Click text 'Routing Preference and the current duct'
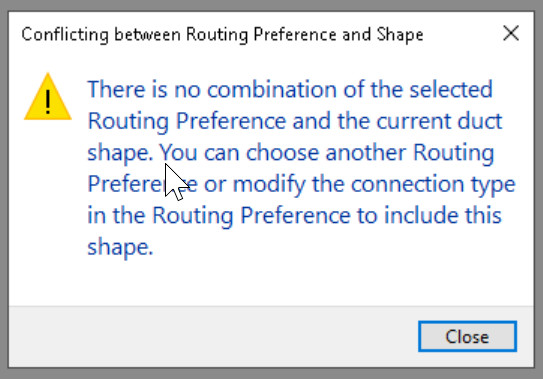 point(295,121)
